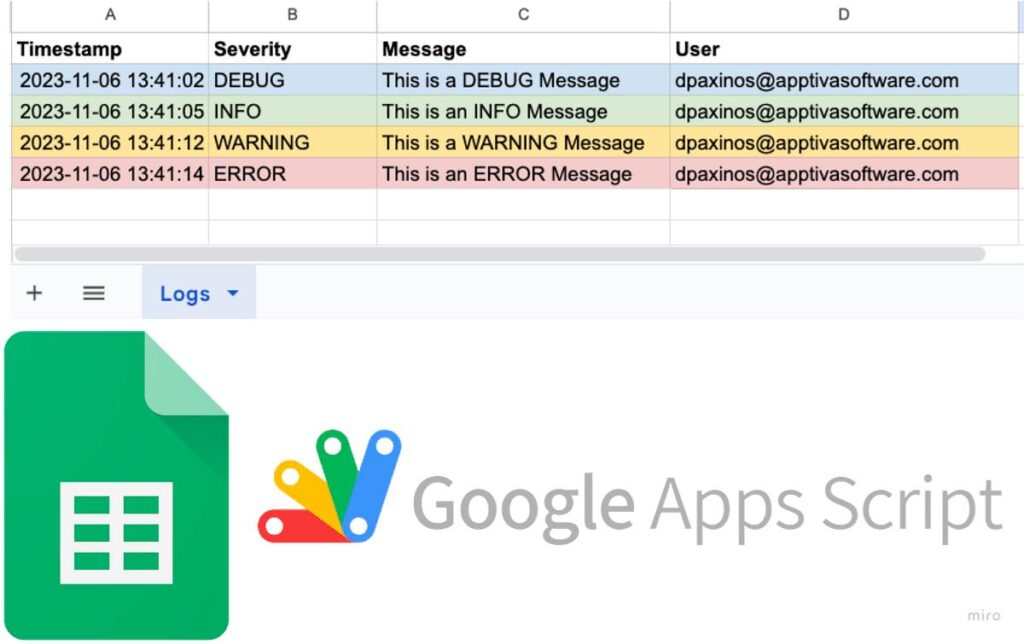Image resolution: width=1024 pixels, height=644 pixels.
Task: Select the 2023-11-06 13:41:14 timestamp cell
Action: click(x=110, y=174)
